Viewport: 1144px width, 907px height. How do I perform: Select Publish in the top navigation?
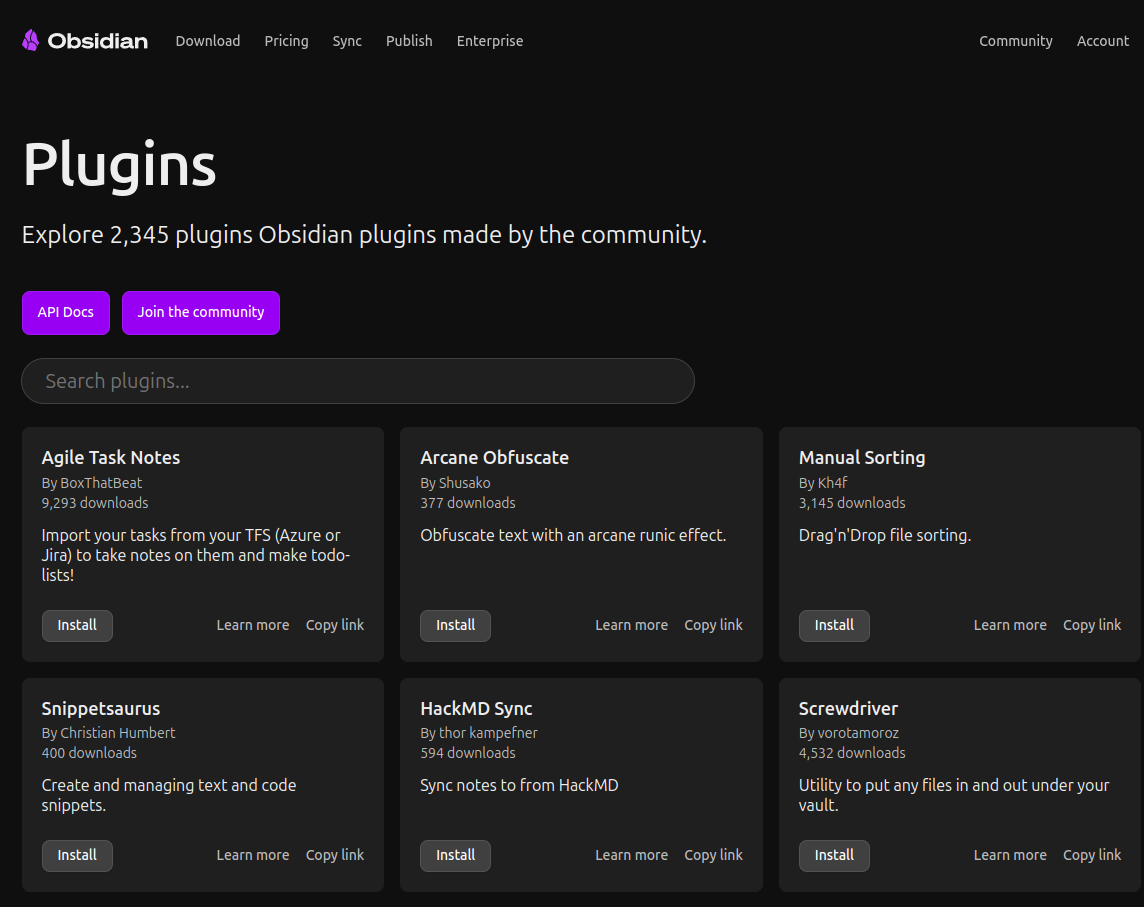coord(409,41)
